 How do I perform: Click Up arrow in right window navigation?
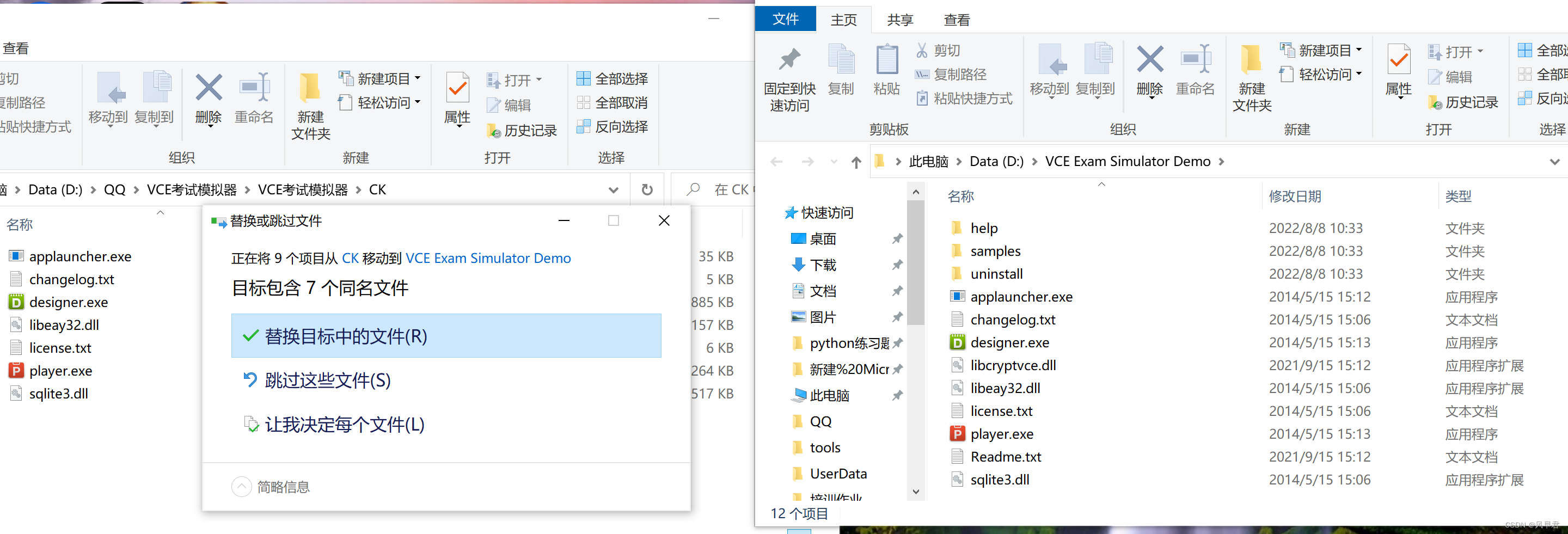pyautogui.click(x=856, y=162)
